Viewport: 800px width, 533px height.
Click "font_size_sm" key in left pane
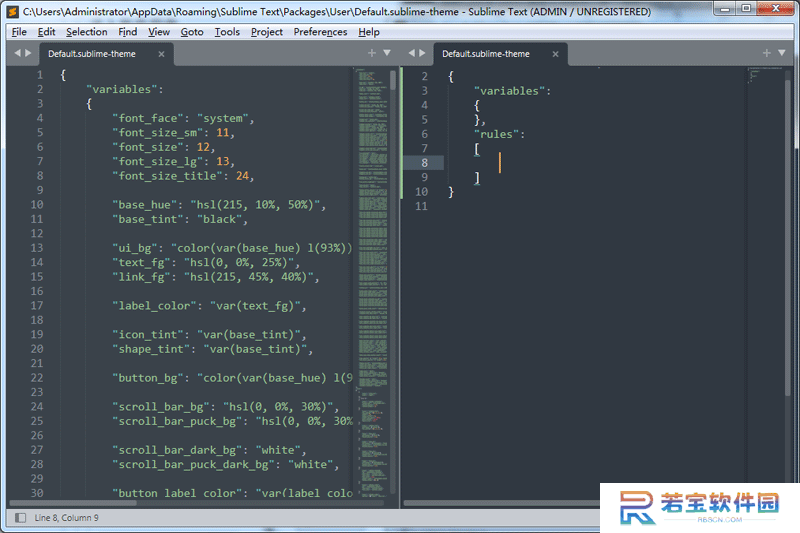(x=158, y=133)
